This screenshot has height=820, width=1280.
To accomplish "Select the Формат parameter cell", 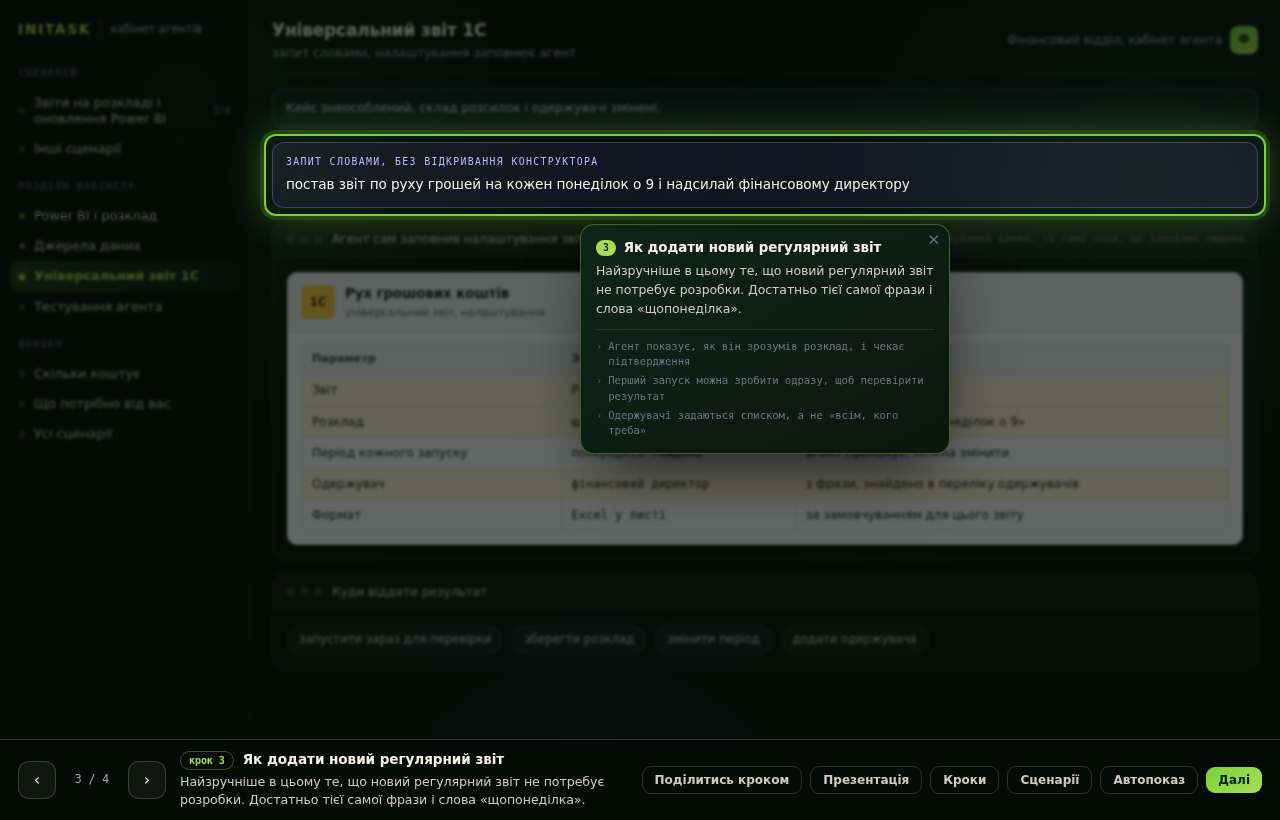I will 431,514.
